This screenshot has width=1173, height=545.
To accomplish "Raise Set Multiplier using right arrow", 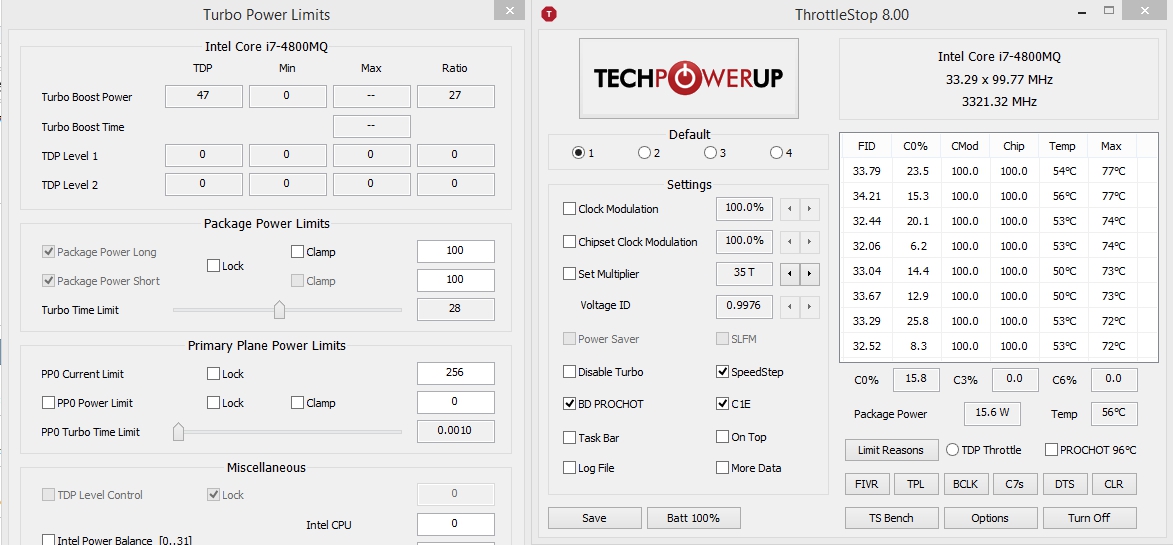I will (x=809, y=274).
